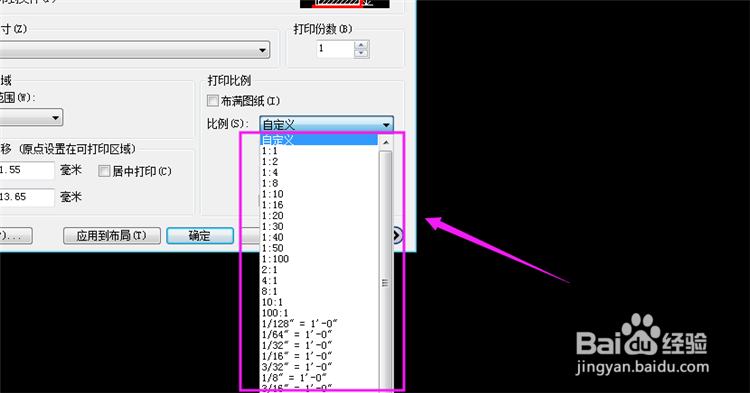
Task: Choose 1:40 in the scale list
Action: pos(319,237)
